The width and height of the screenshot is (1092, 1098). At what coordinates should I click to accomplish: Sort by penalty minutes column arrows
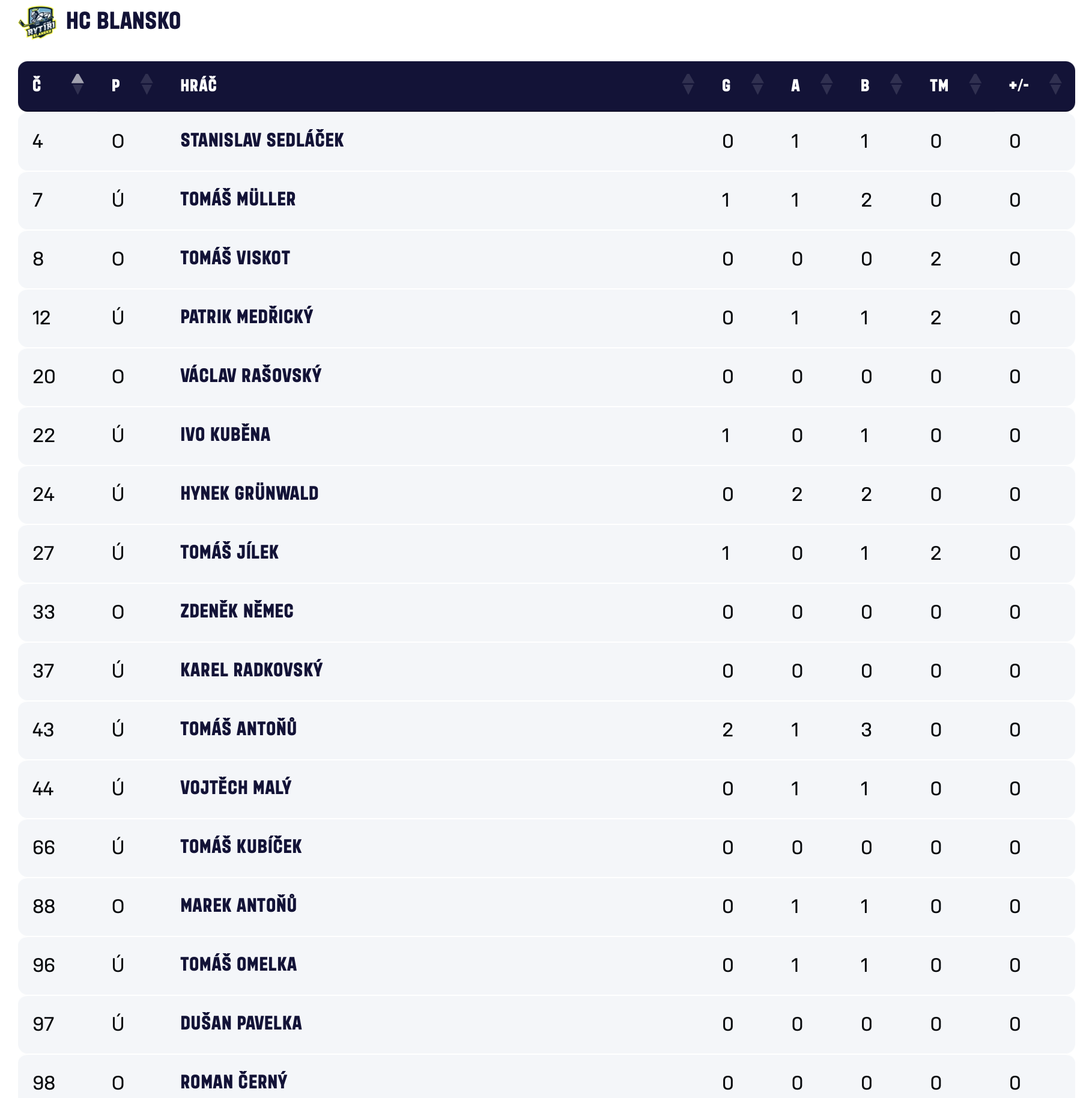(x=975, y=85)
